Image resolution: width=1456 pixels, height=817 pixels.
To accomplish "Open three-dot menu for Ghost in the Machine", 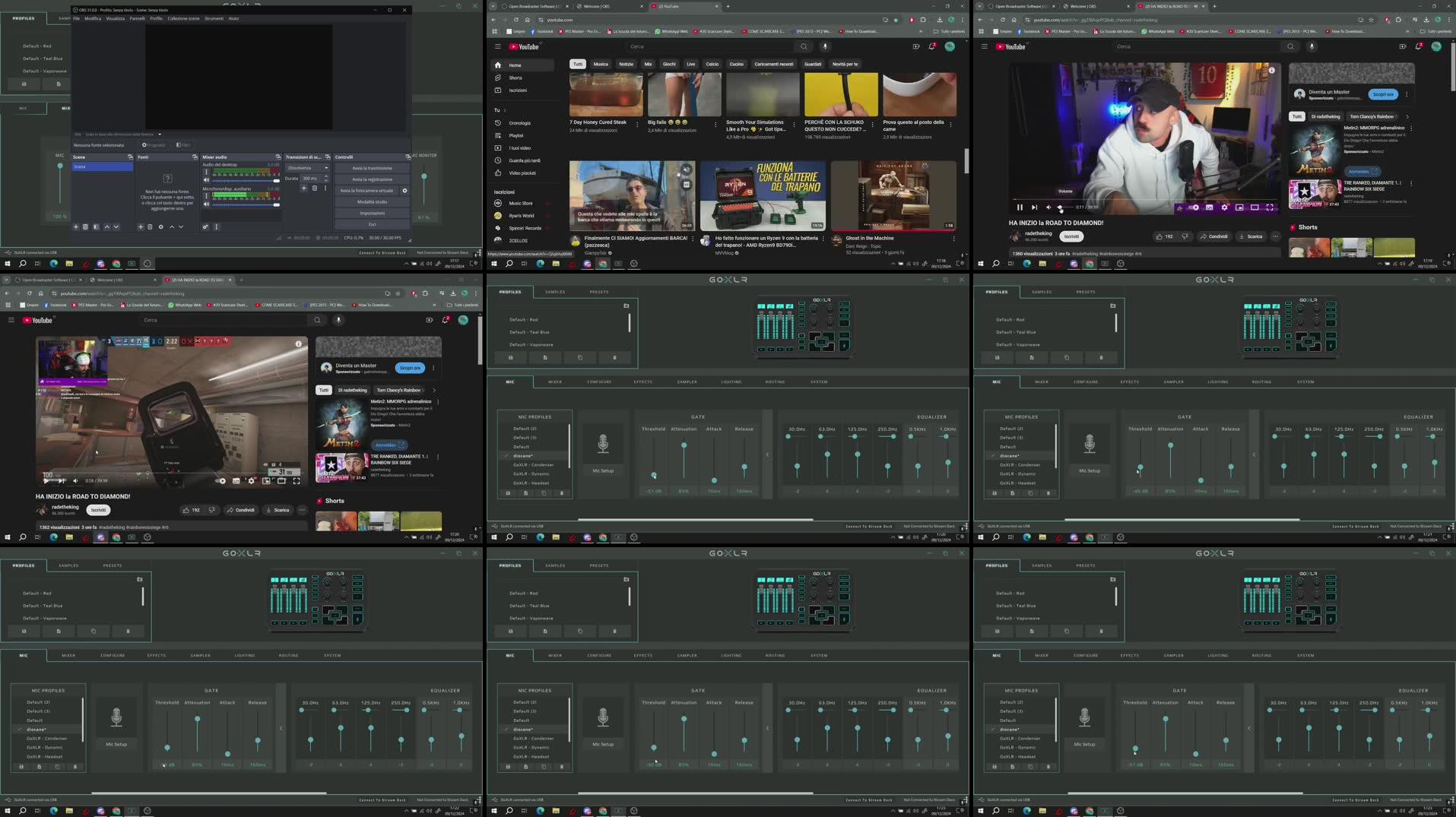I will point(954,239).
